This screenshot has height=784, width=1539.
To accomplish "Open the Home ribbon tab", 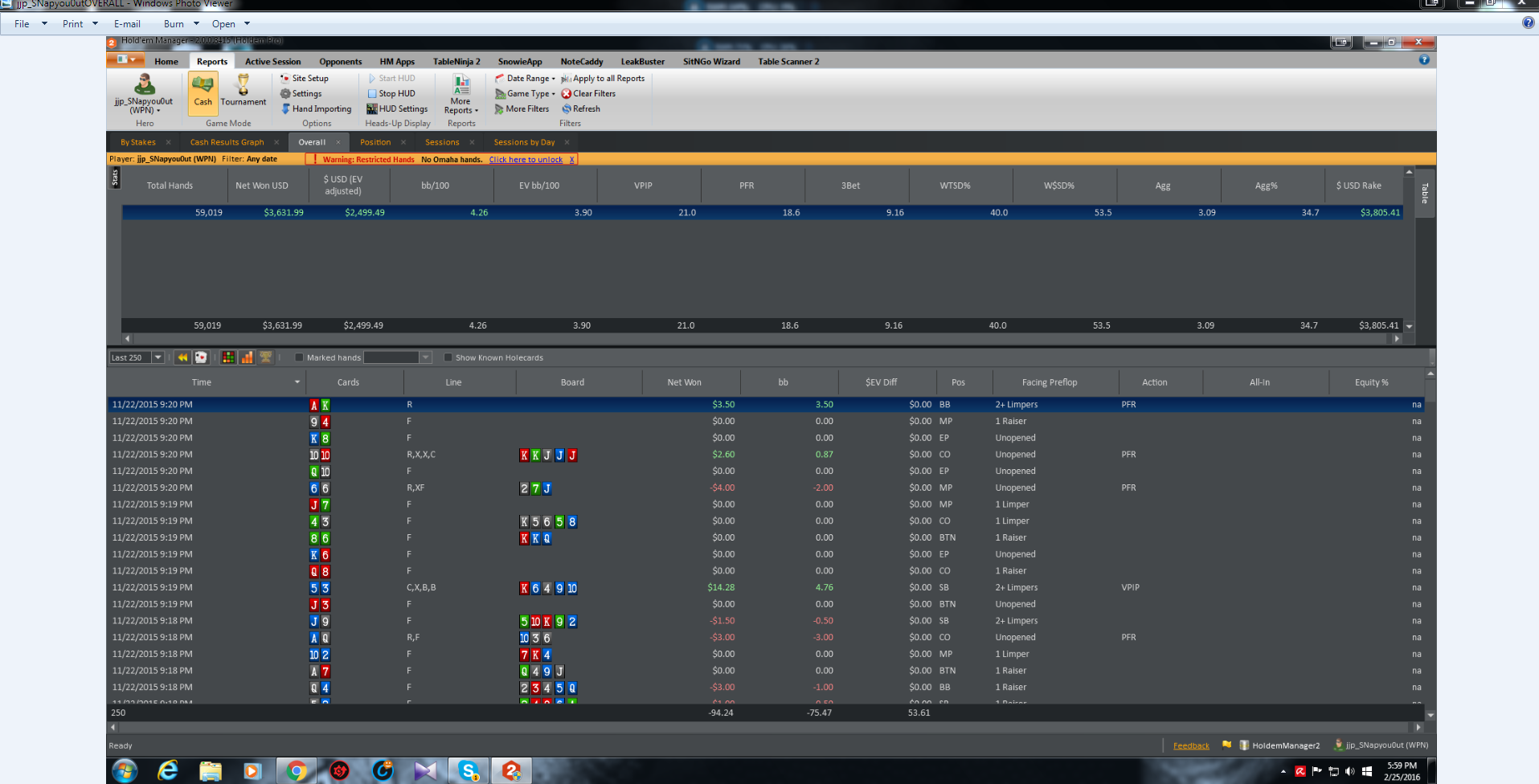I will tap(166, 61).
